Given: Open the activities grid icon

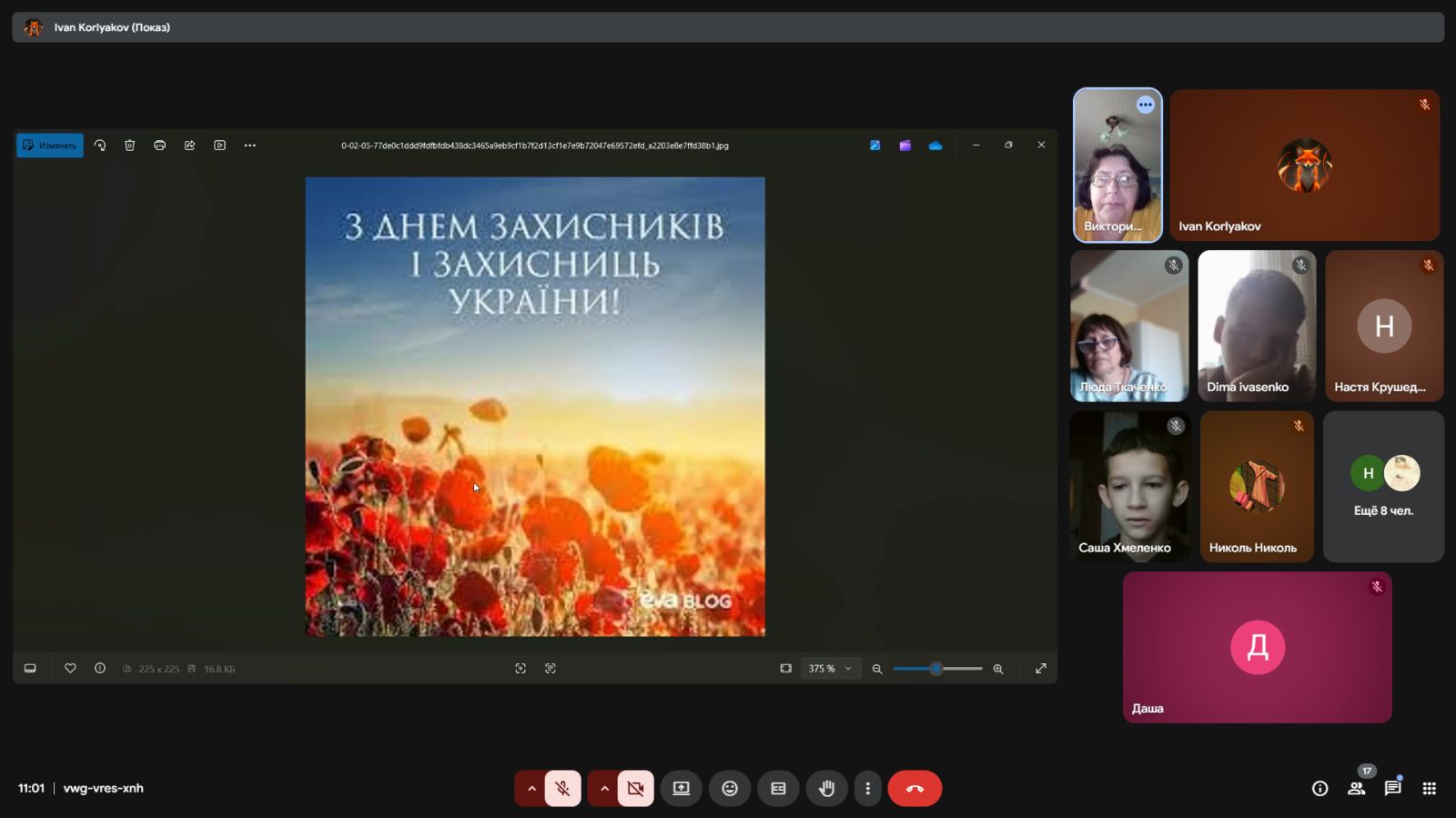Looking at the screenshot, I should [x=1429, y=788].
